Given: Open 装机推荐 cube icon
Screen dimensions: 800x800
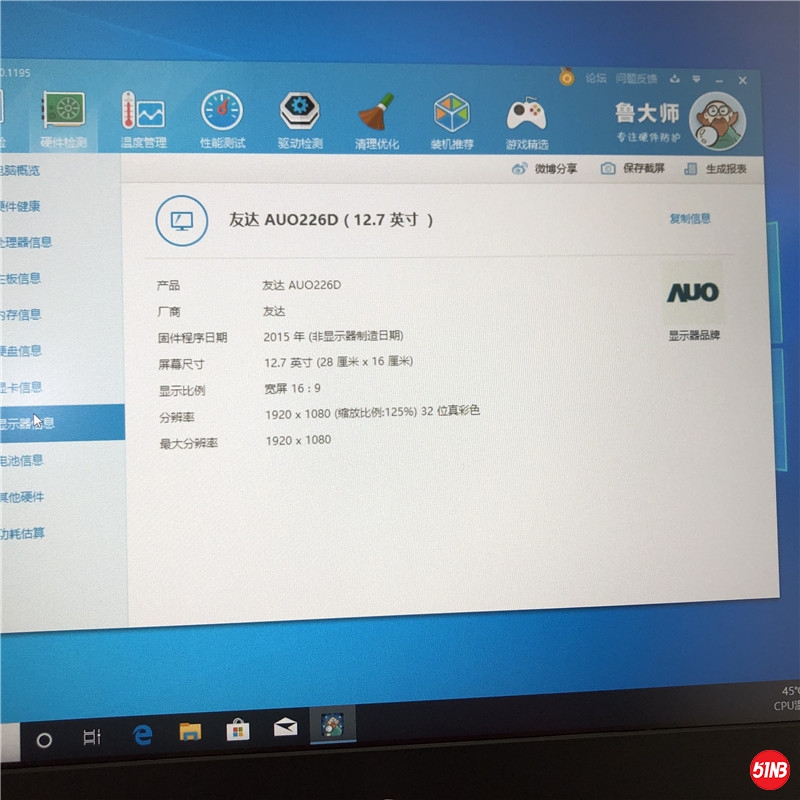Looking at the screenshot, I should point(452,122).
